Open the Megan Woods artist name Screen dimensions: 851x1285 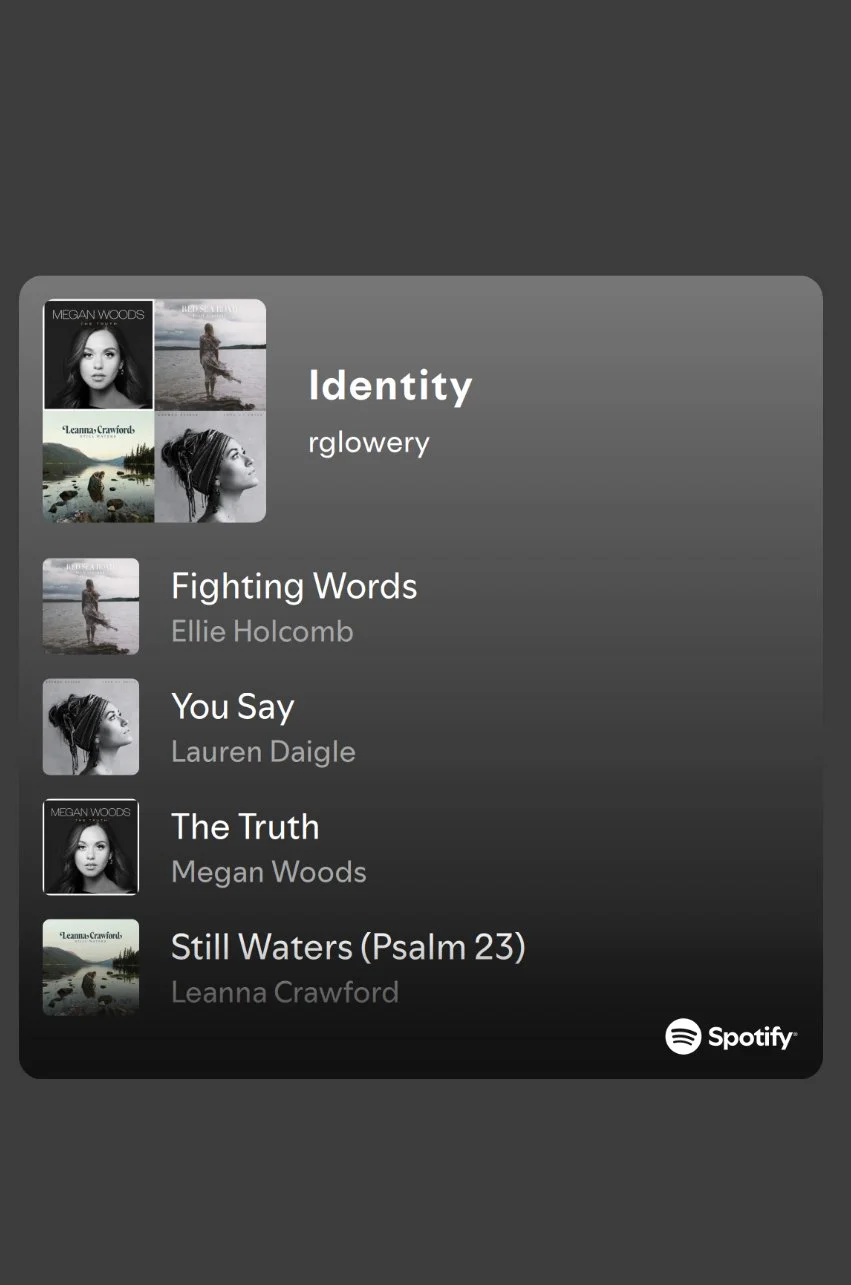tap(268, 872)
